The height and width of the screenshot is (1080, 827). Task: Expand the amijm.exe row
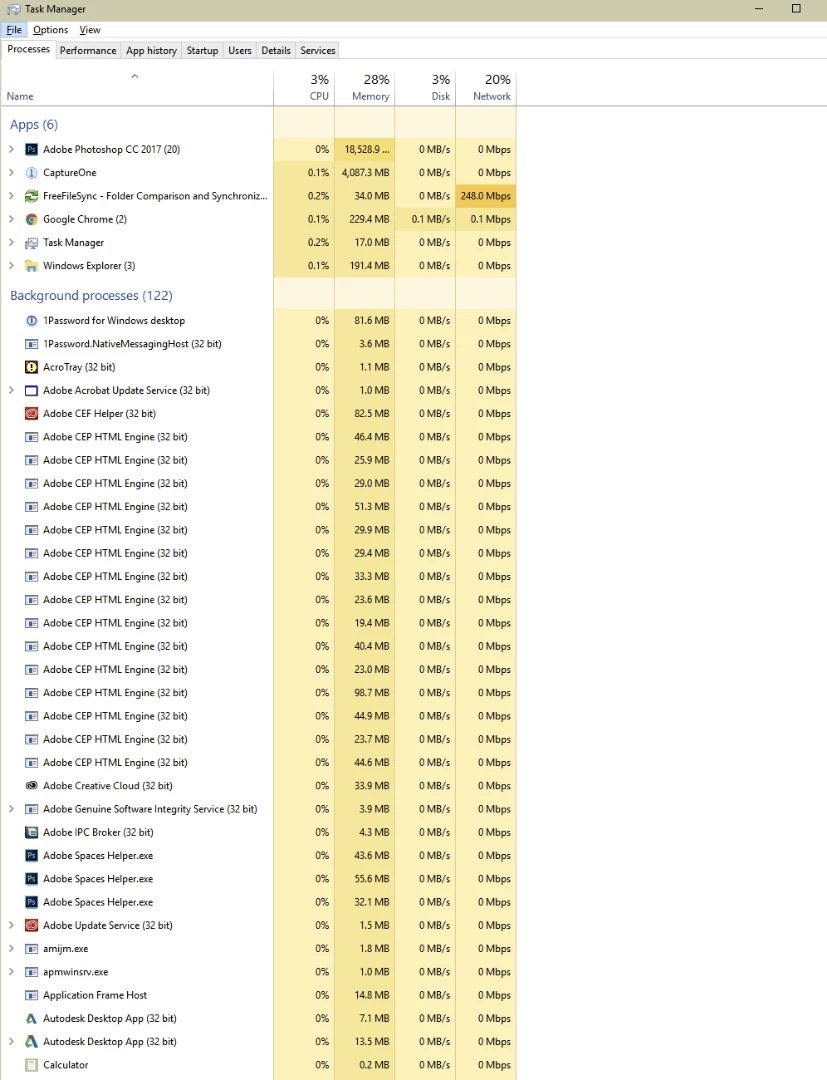coord(11,949)
